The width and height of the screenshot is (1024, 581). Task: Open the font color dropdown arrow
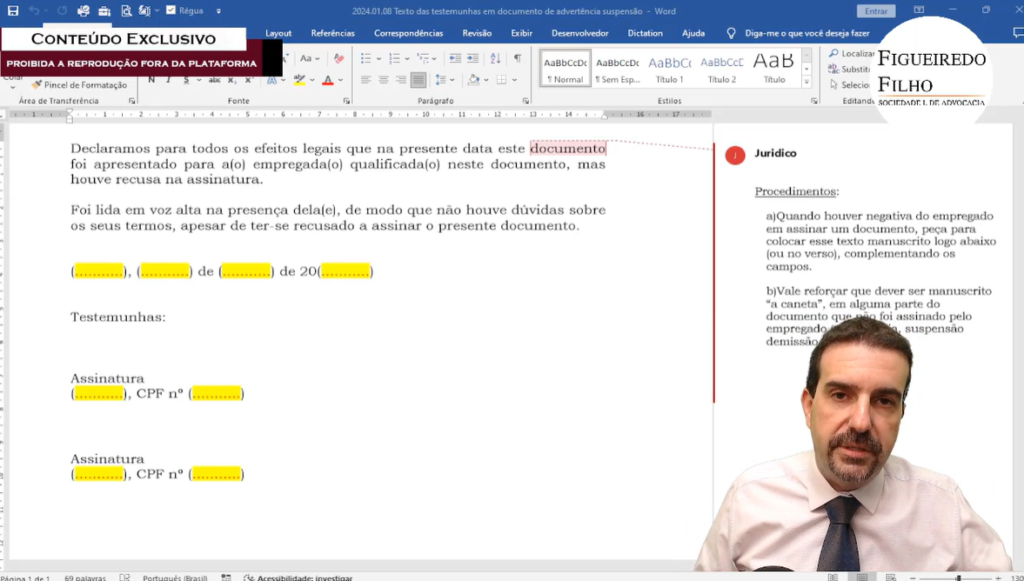tap(341, 80)
